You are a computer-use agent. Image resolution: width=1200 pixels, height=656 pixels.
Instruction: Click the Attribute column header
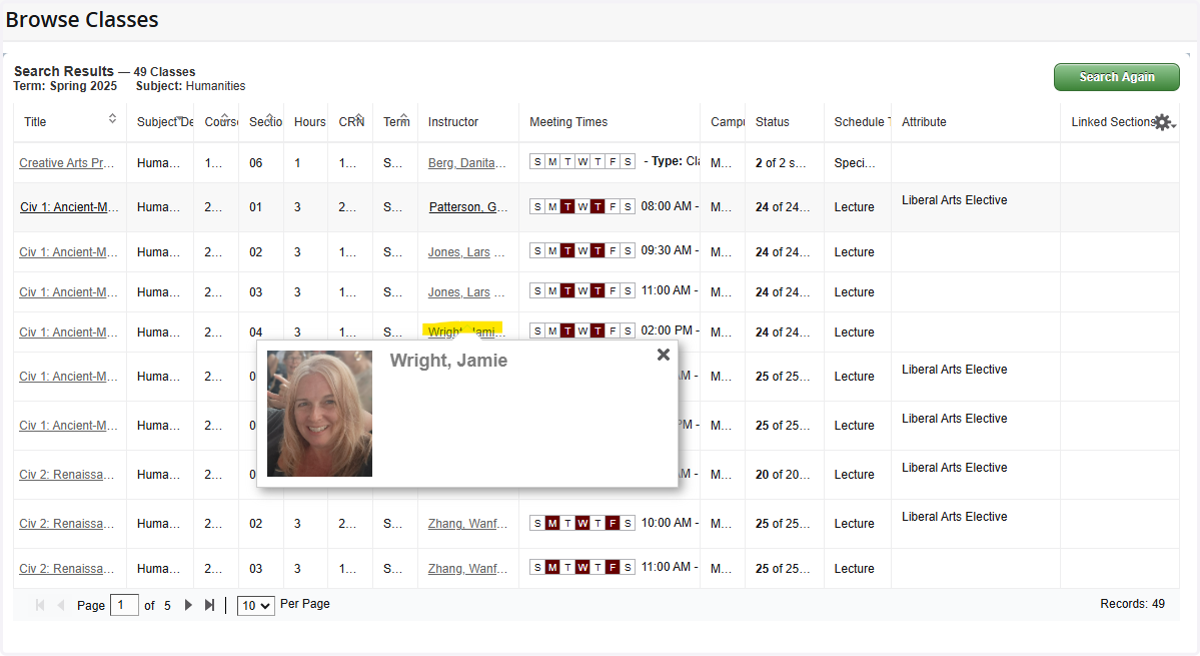[x=924, y=122]
